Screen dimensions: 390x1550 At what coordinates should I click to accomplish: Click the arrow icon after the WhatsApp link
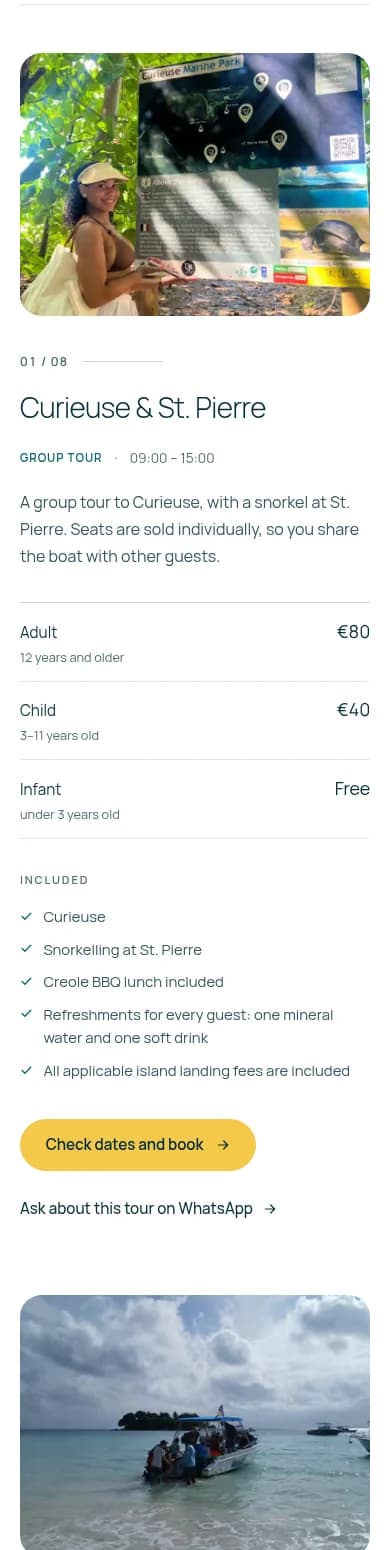[x=270, y=1209]
